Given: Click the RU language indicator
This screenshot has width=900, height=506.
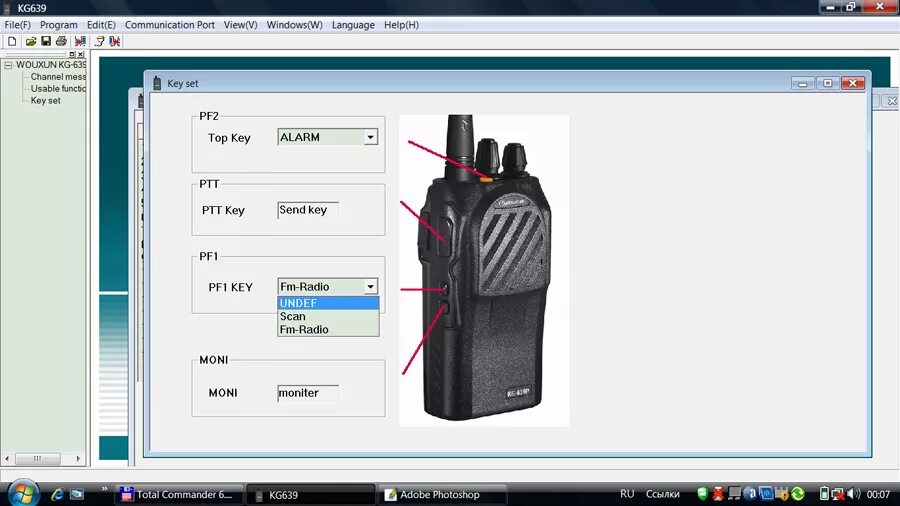Looking at the screenshot, I should (627, 494).
